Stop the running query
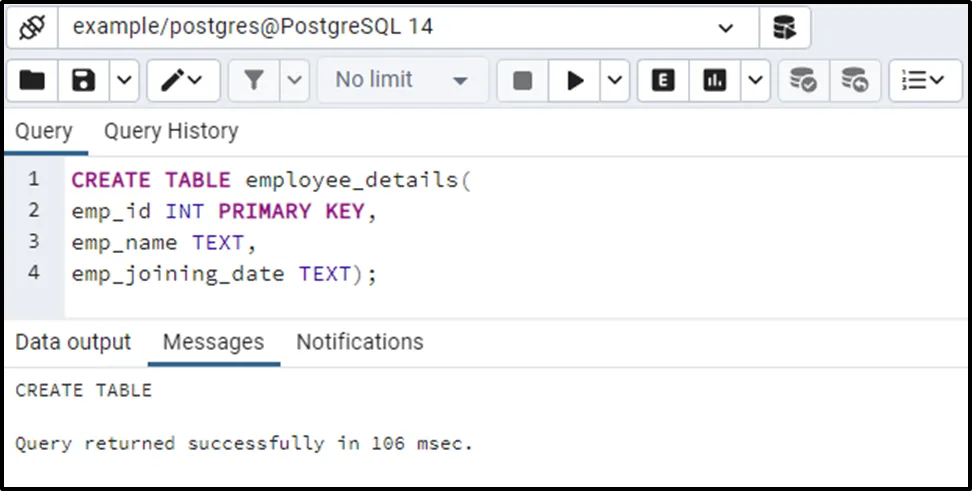 522,80
